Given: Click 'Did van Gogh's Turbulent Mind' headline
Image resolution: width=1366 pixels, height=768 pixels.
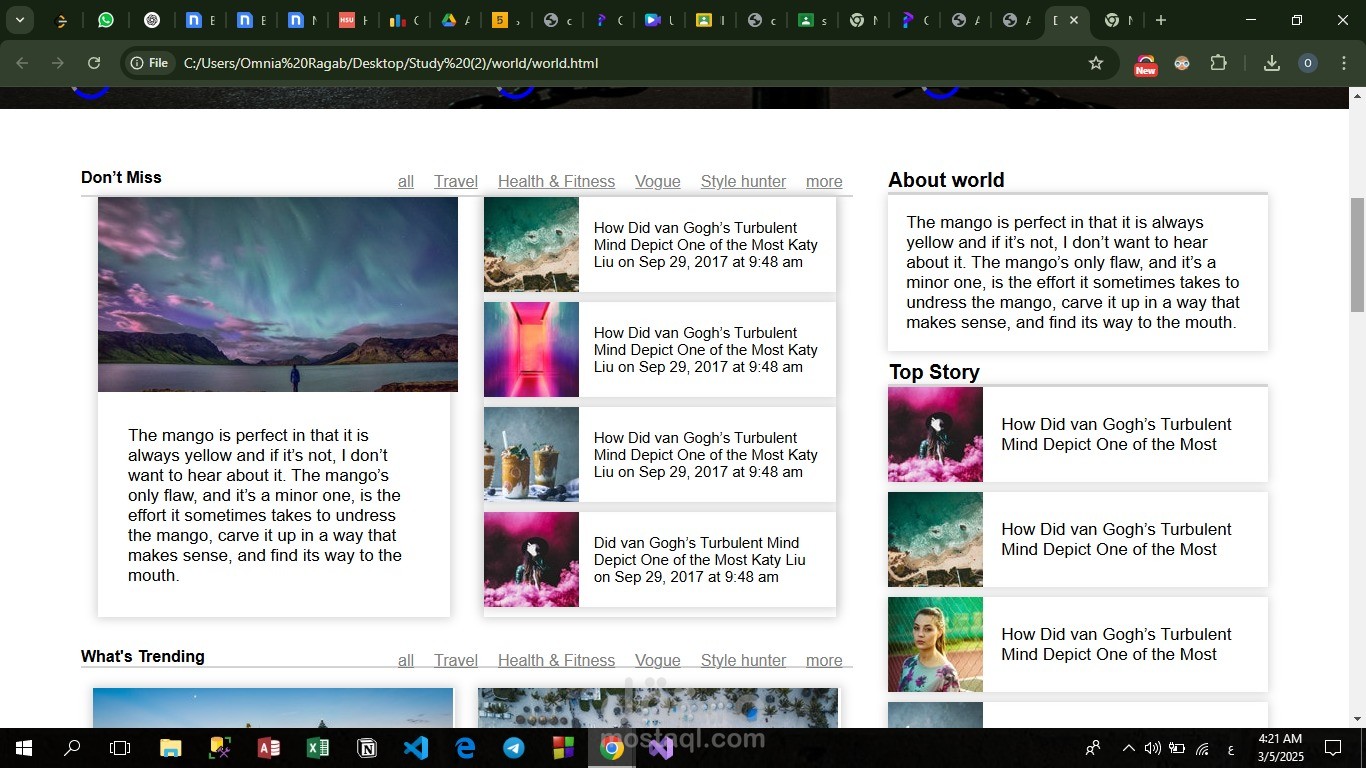Looking at the screenshot, I should [699, 559].
